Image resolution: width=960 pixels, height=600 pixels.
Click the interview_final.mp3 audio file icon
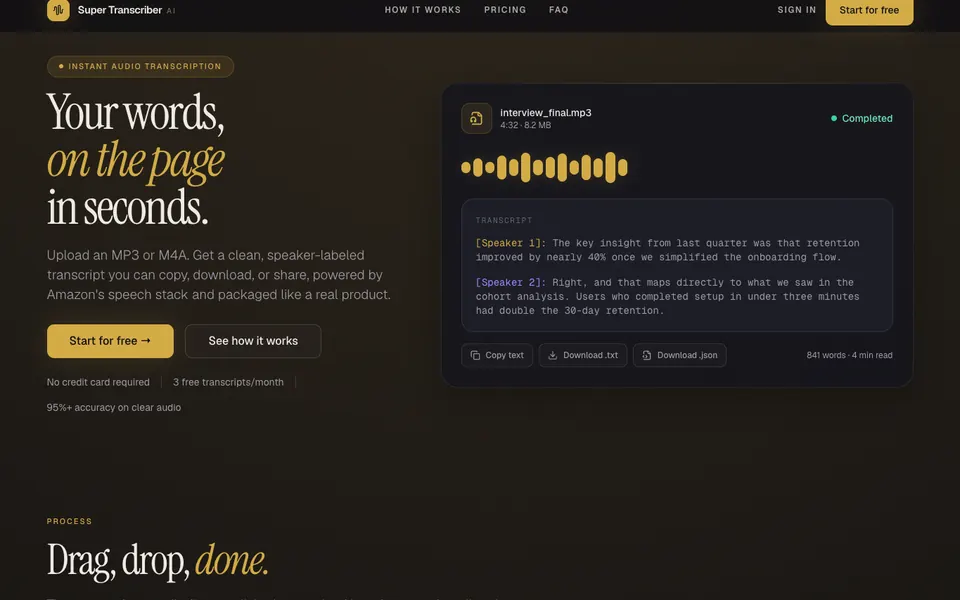[x=476, y=118]
